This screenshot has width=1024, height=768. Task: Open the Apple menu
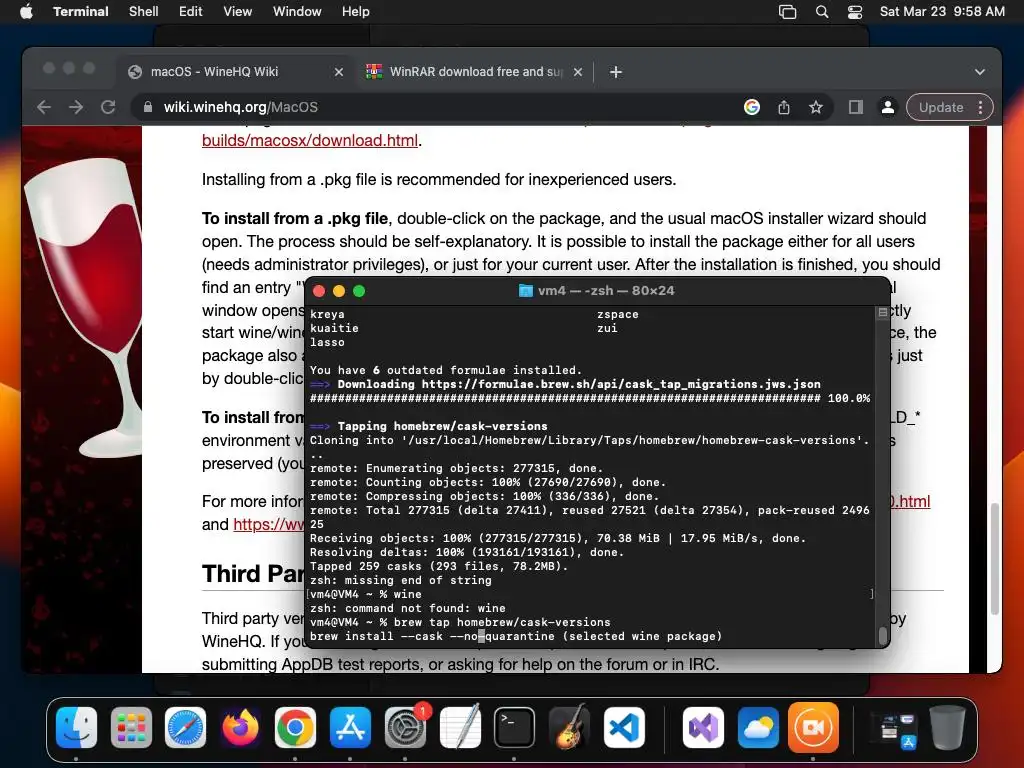pyautogui.click(x=26, y=11)
